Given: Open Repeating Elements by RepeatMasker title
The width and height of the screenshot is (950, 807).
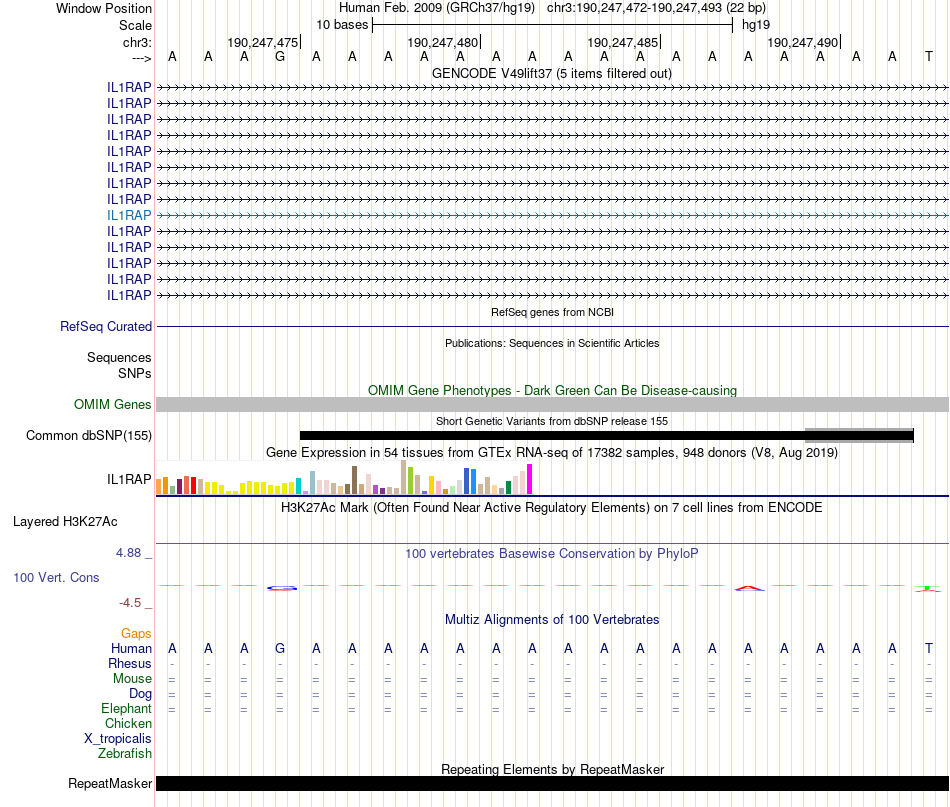Looking at the screenshot, I should click(552, 769).
